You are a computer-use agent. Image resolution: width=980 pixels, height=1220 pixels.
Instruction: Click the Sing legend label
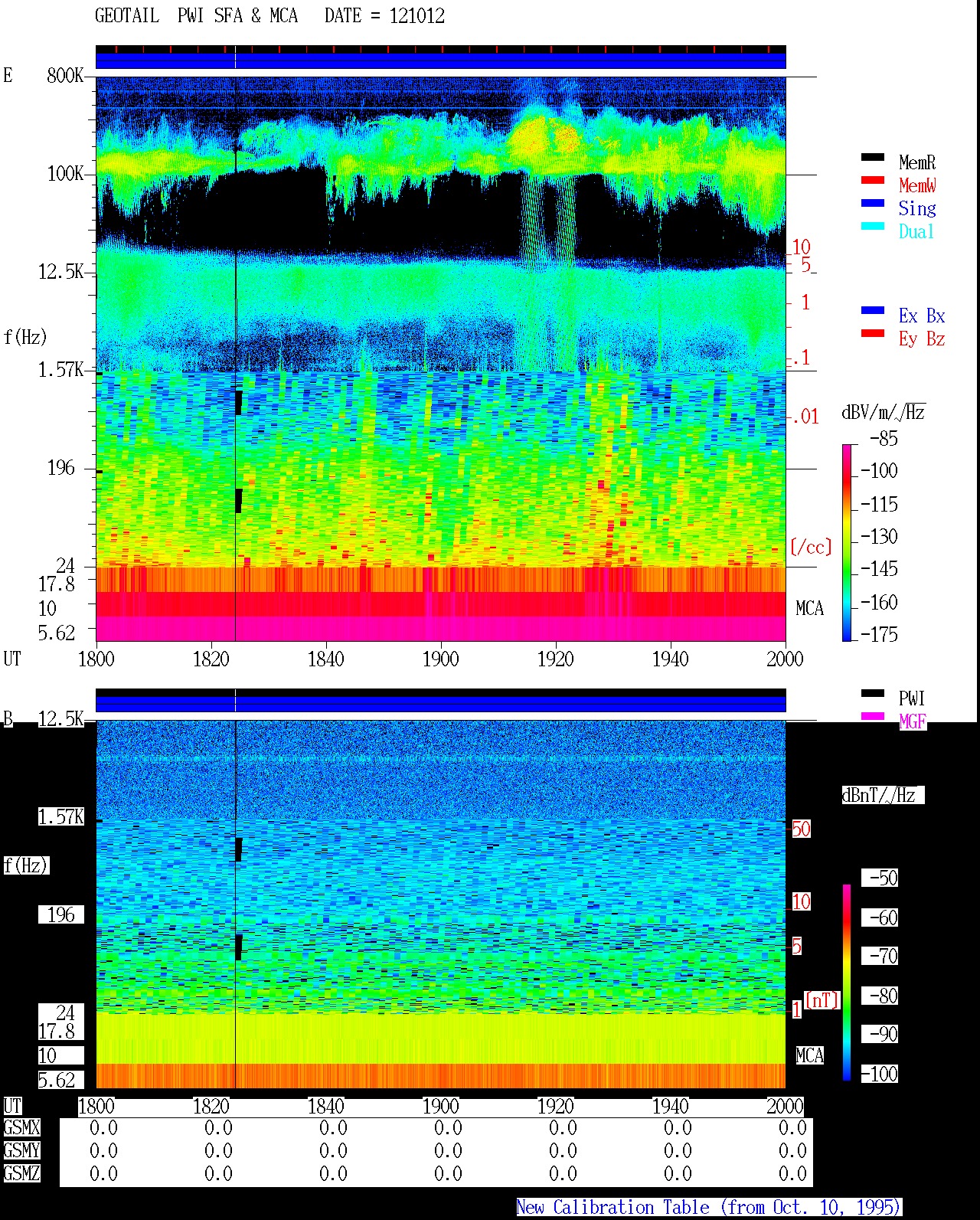point(917,208)
